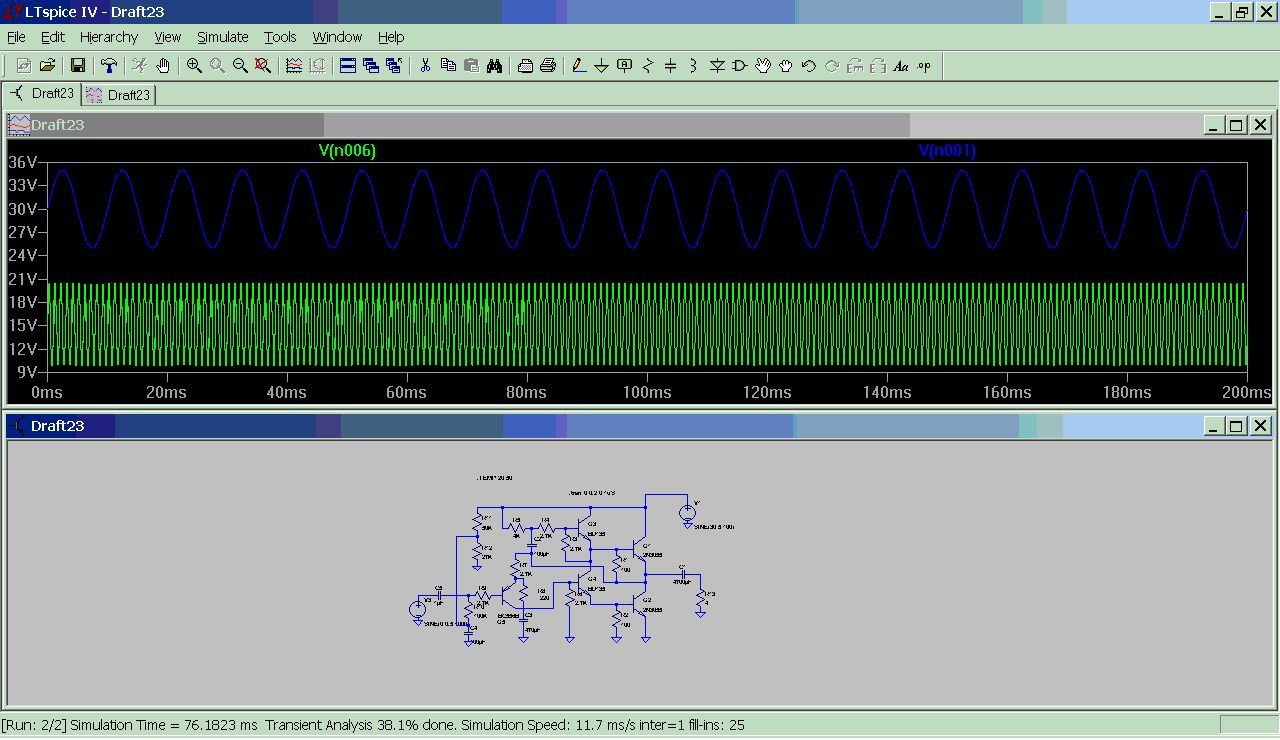Click the green V(n006) trace label
This screenshot has width=1280, height=740.
pyautogui.click(x=347, y=151)
